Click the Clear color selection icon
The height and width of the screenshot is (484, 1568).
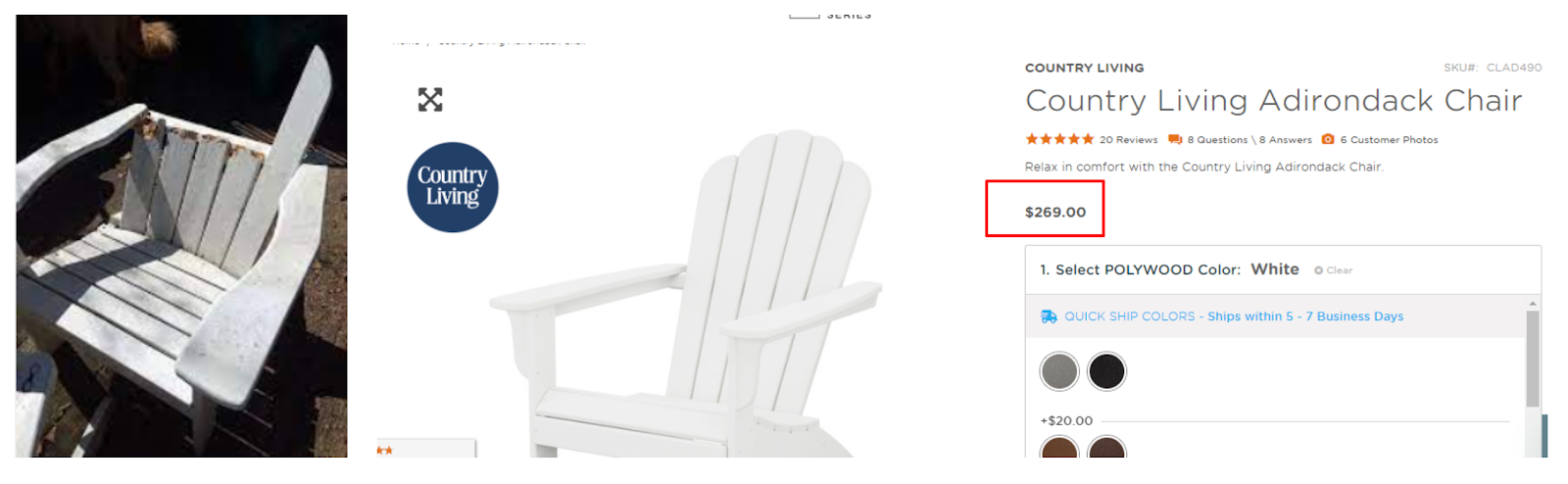pos(1318,270)
